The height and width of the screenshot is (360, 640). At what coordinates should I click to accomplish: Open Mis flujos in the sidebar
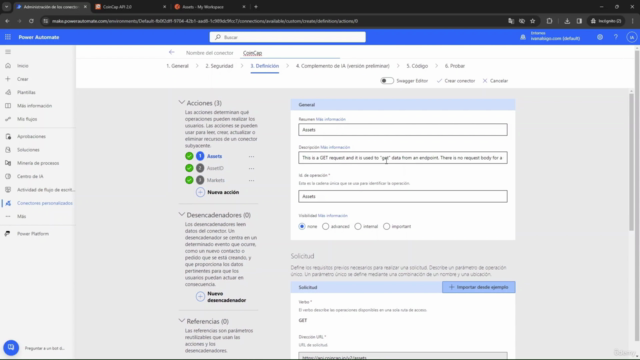[27, 119]
